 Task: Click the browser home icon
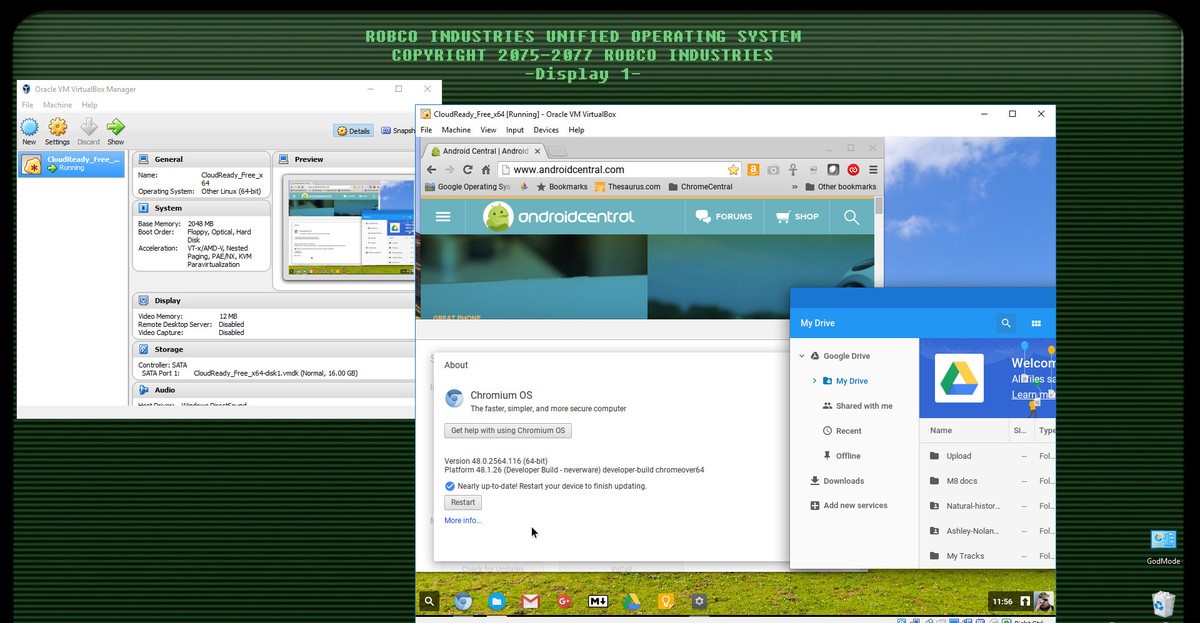(x=486, y=170)
